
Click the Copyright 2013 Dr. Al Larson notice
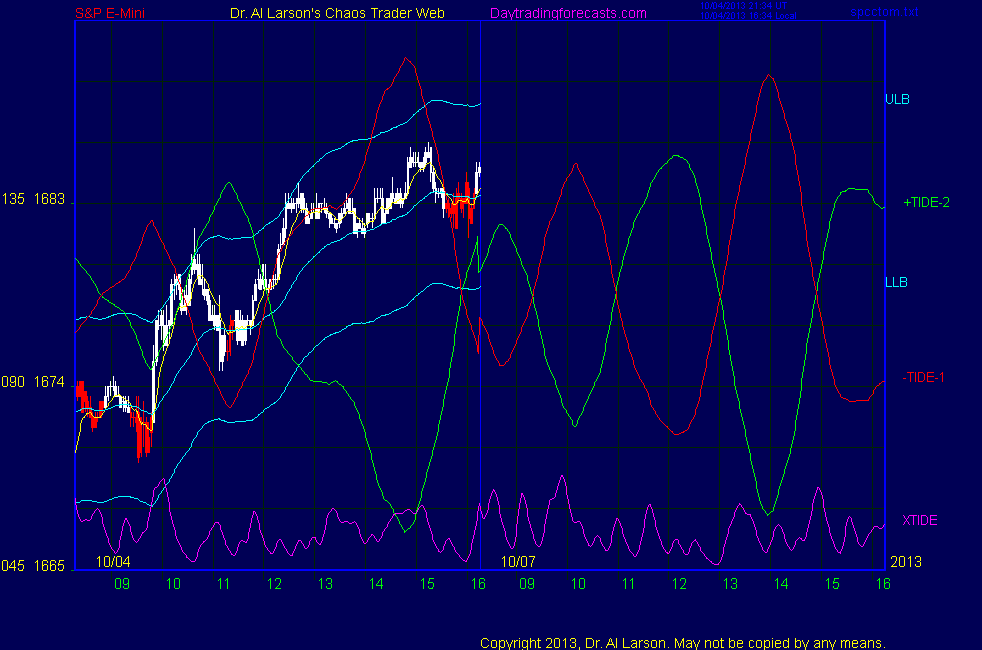coord(683,642)
